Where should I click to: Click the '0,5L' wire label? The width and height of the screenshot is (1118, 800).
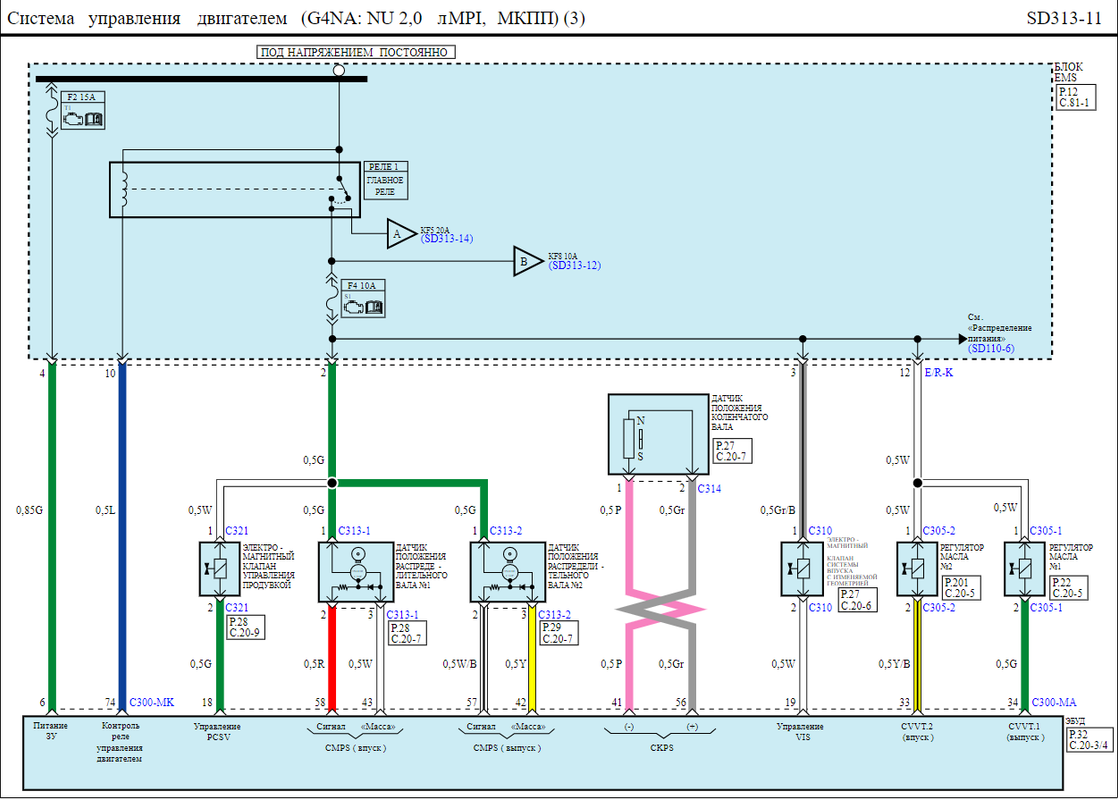pos(106,510)
